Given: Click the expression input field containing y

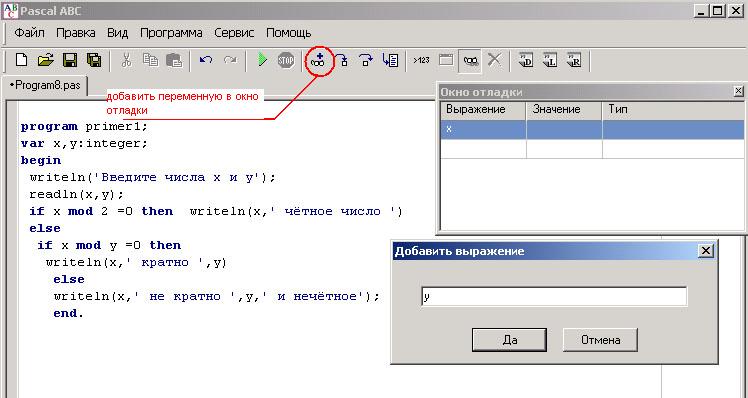Looking at the screenshot, I should (554, 296).
